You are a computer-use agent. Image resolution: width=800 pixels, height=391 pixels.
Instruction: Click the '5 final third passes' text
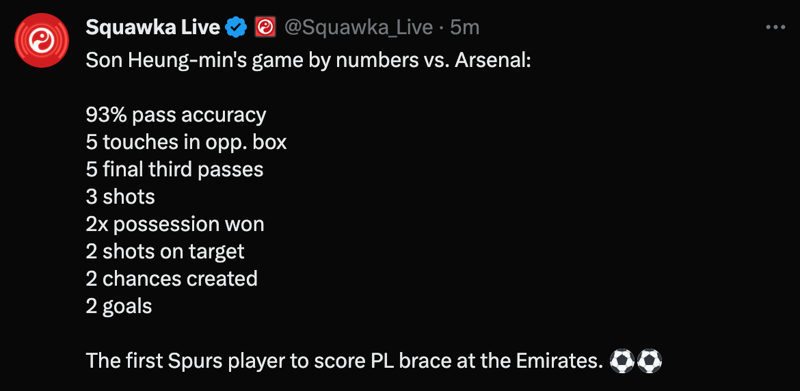[174, 169]
